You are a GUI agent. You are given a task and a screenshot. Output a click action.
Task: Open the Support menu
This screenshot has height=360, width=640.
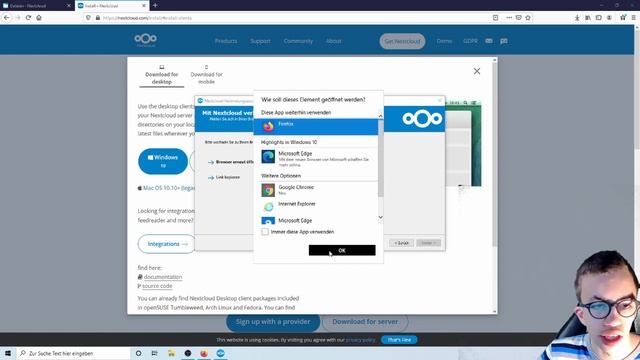point(260,41)
